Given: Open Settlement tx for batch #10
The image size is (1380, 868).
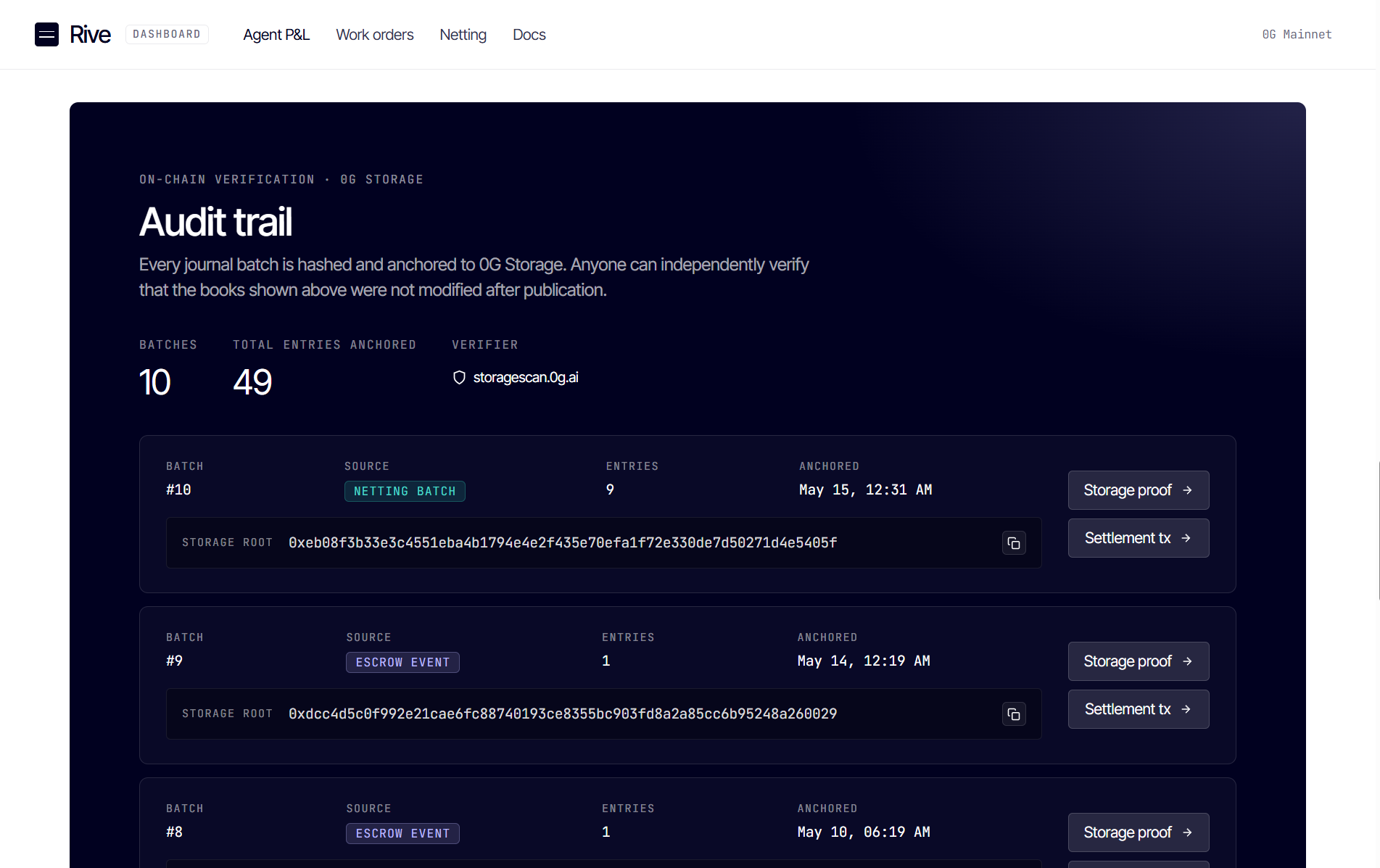Looking at the screenshot, I should coord(1139,538).
